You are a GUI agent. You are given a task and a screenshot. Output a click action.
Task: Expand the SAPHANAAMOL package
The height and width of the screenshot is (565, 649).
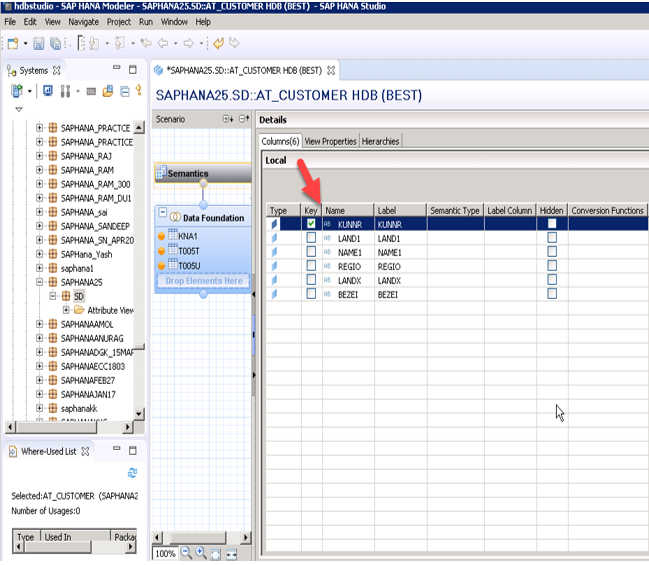pyautogui.click(x=39, y=324)
